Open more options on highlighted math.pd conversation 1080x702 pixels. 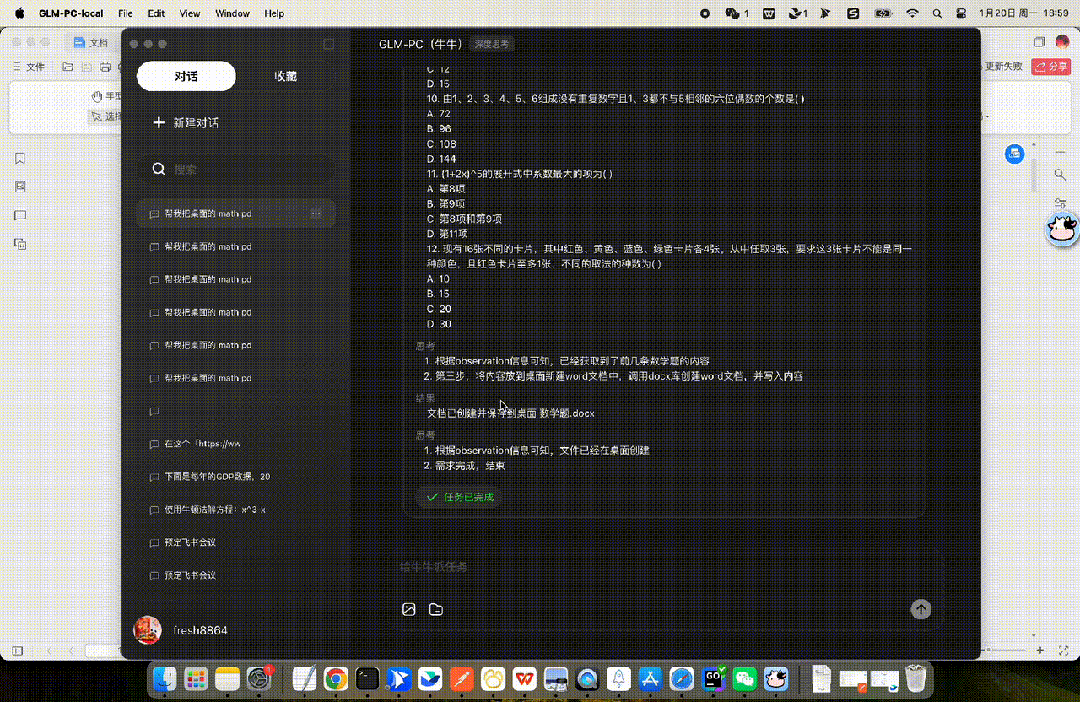[317, 214]
